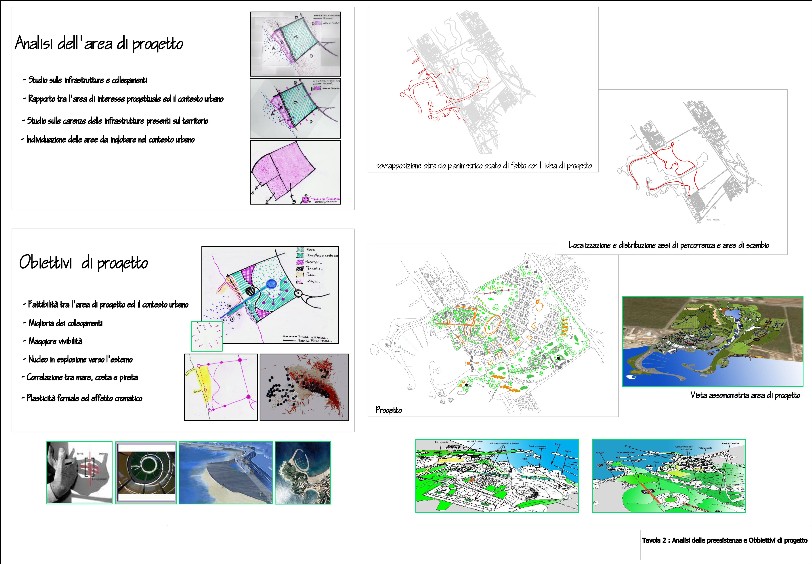Click the heading "Analisi dell'area di progetto"
Image resolution: width=812 pixels, height=564 pixels.
pyautogui.click(x=99, y=43)
